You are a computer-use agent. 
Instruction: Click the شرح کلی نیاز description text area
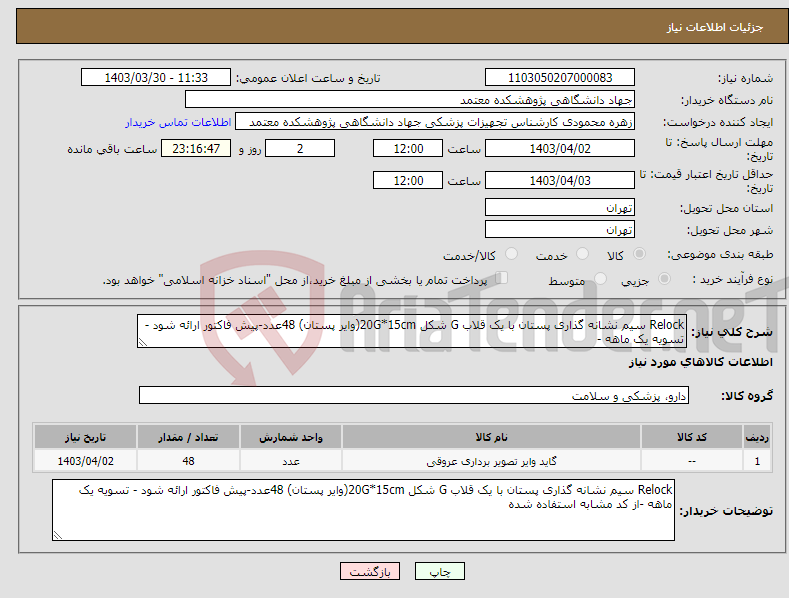[x=412, y=331]
